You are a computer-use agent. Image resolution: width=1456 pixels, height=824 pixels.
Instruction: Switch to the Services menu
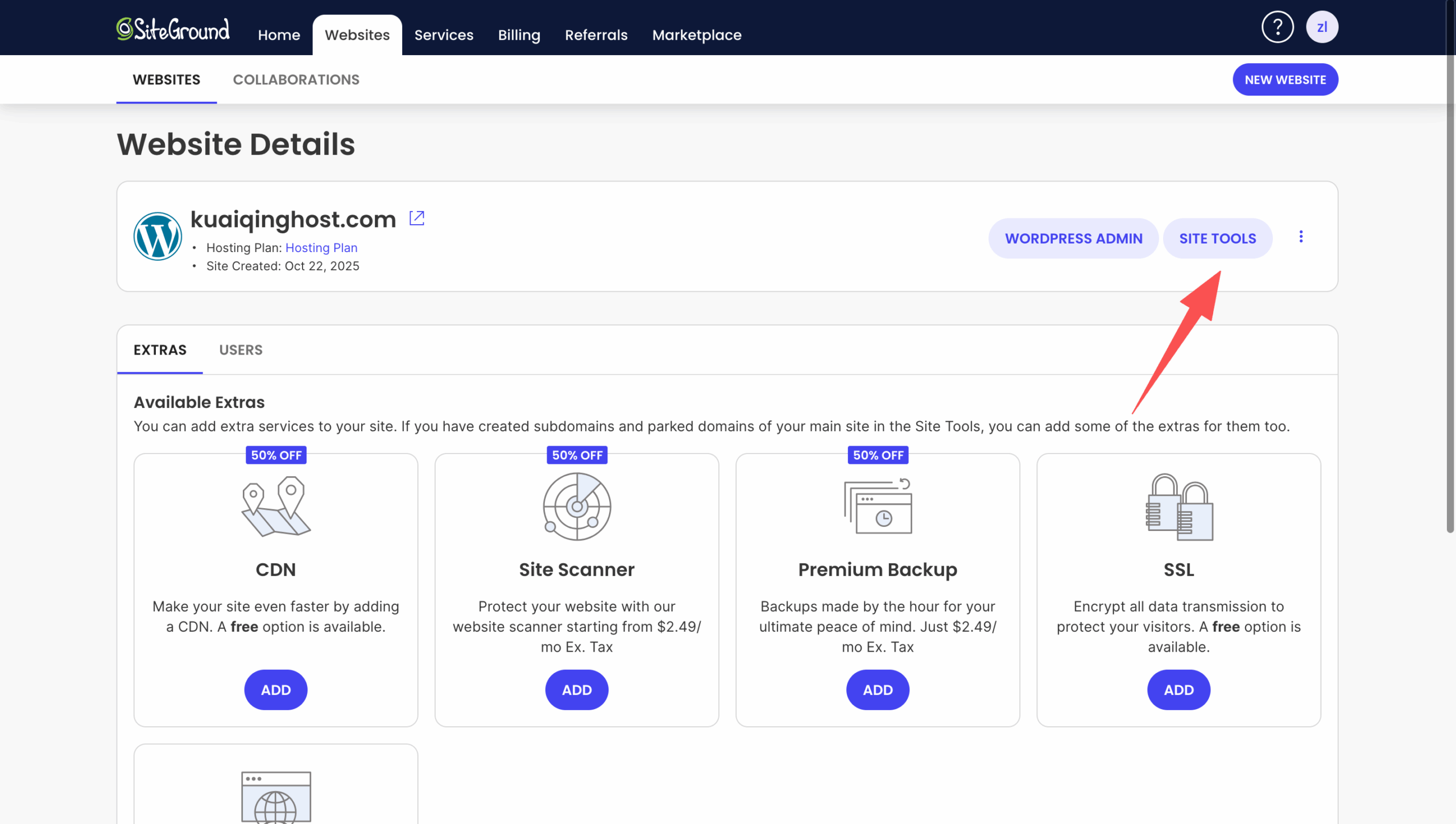pos(444,35)
